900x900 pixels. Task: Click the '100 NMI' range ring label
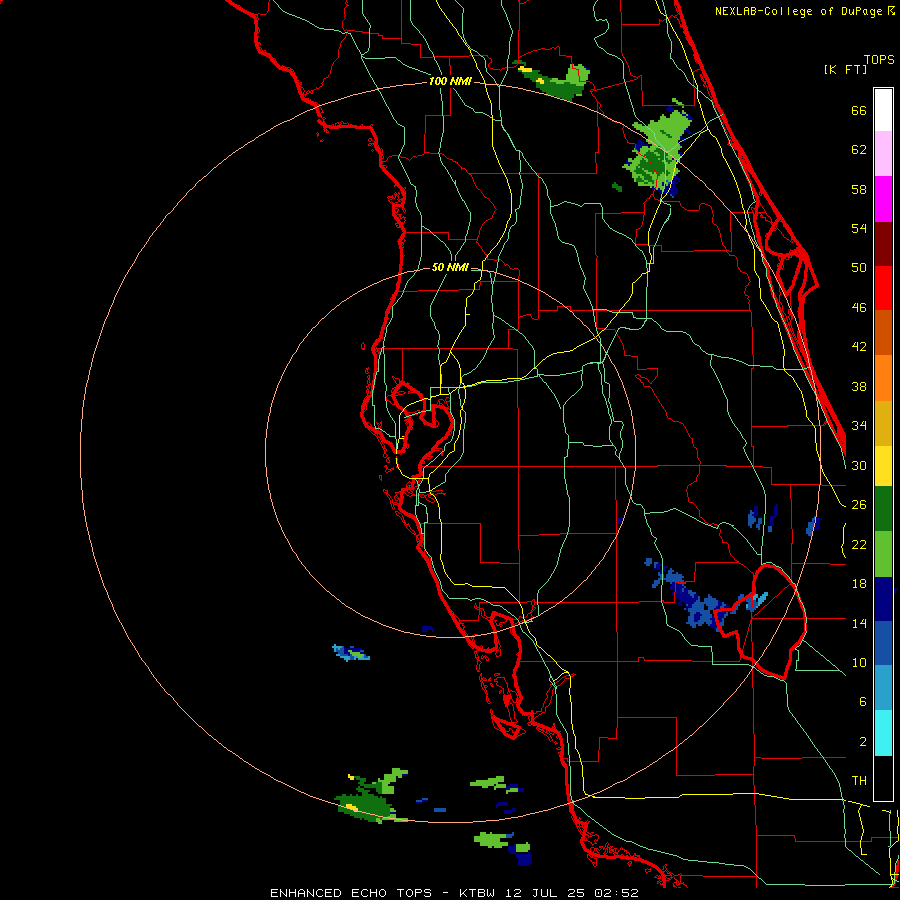(x=451, y=82)
